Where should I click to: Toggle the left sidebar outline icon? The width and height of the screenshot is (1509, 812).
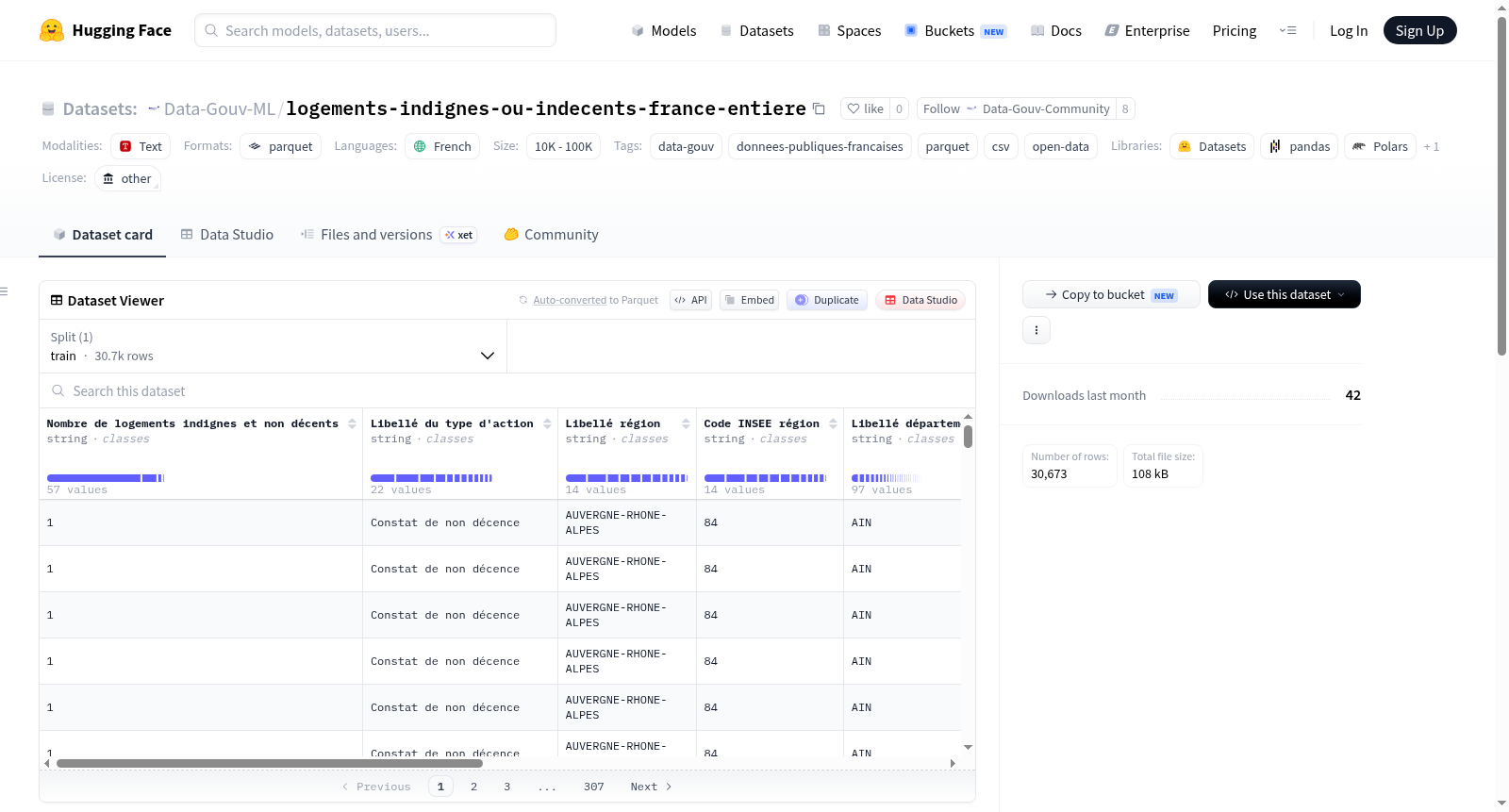[x=5, y=291]
